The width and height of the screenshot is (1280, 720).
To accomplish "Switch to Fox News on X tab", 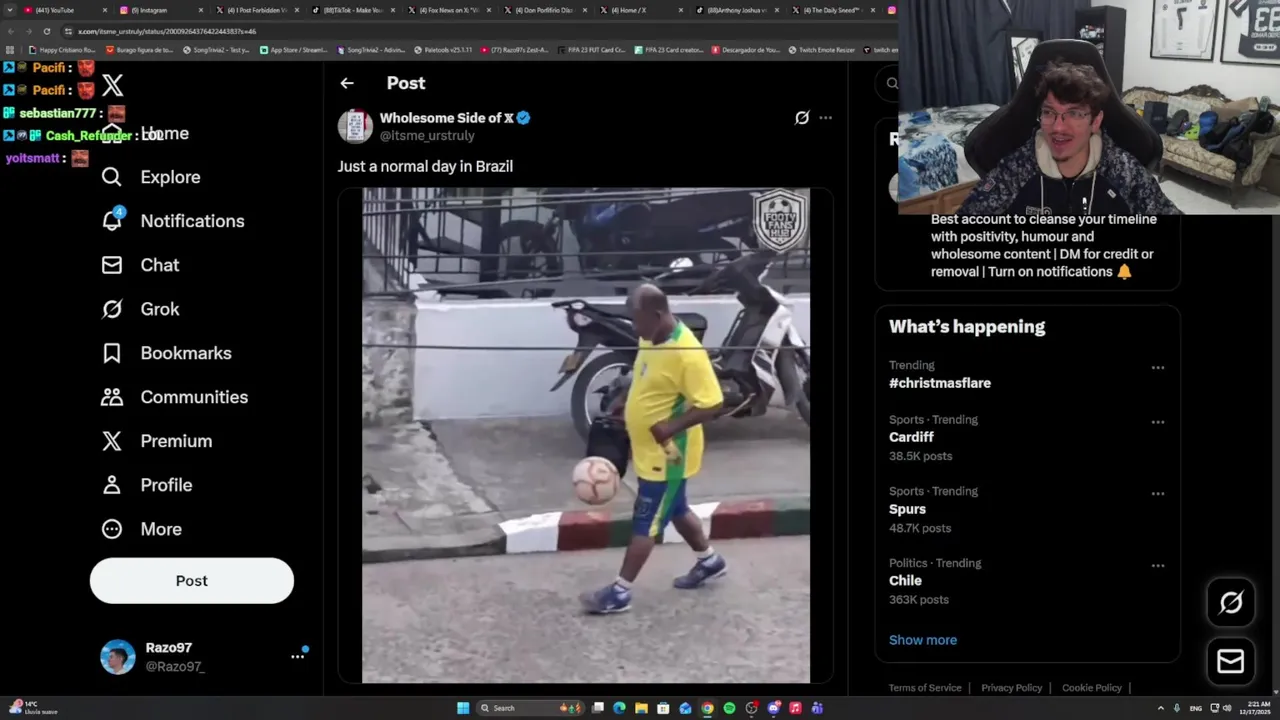I will (x=448, y=10).
